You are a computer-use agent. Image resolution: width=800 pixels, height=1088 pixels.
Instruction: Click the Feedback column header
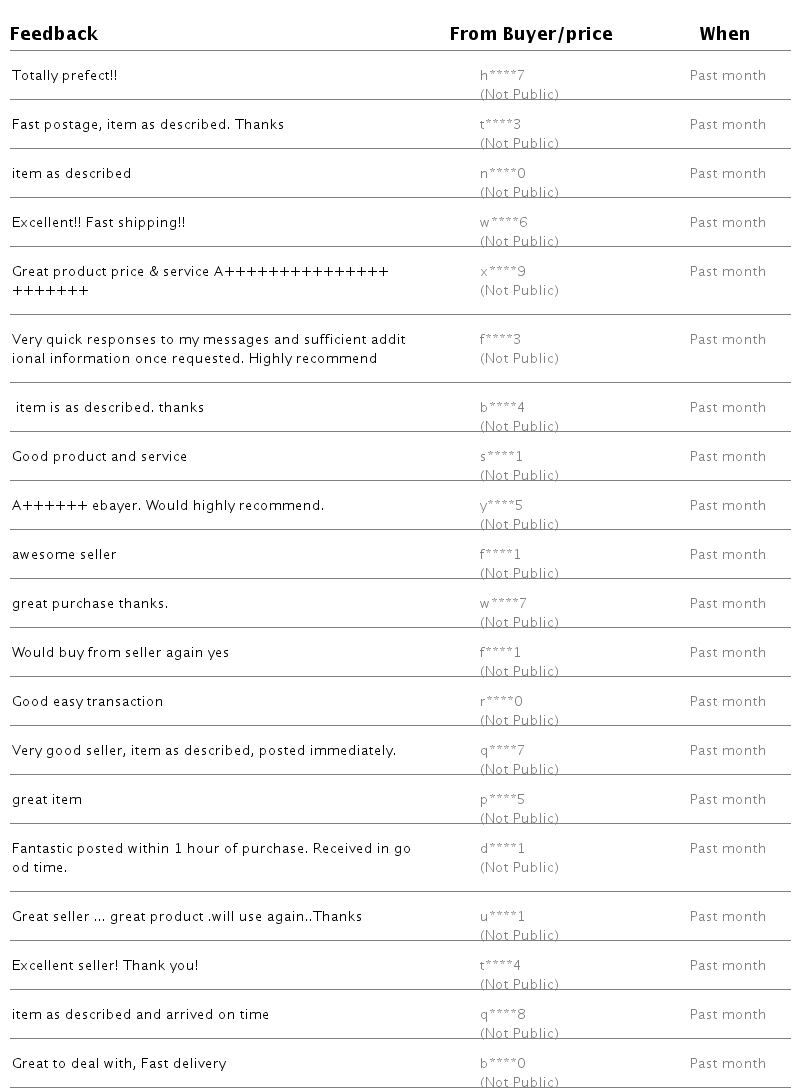pos(54,34)
